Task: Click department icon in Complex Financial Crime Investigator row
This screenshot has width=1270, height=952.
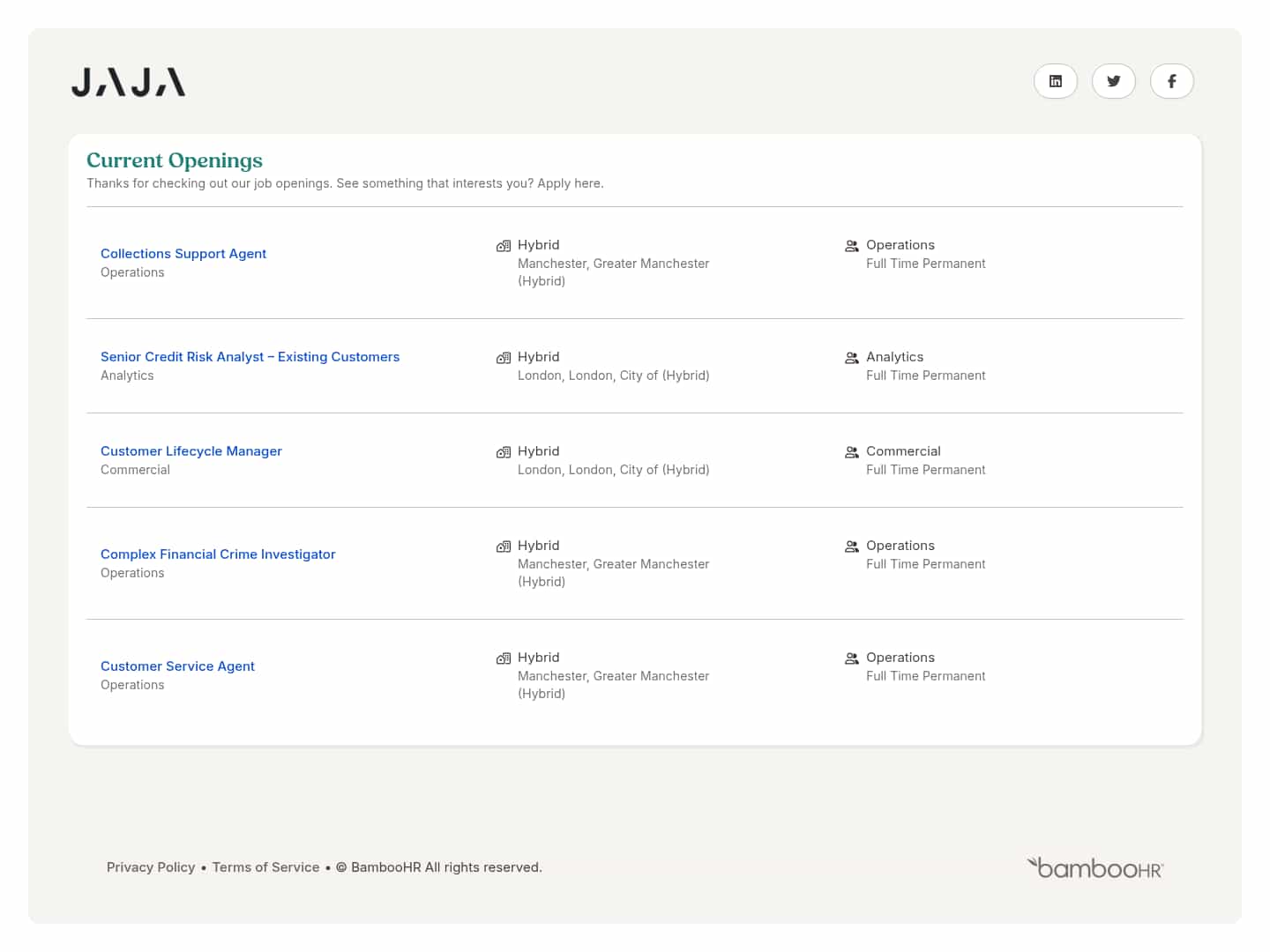Action: (x=852, y=547)
